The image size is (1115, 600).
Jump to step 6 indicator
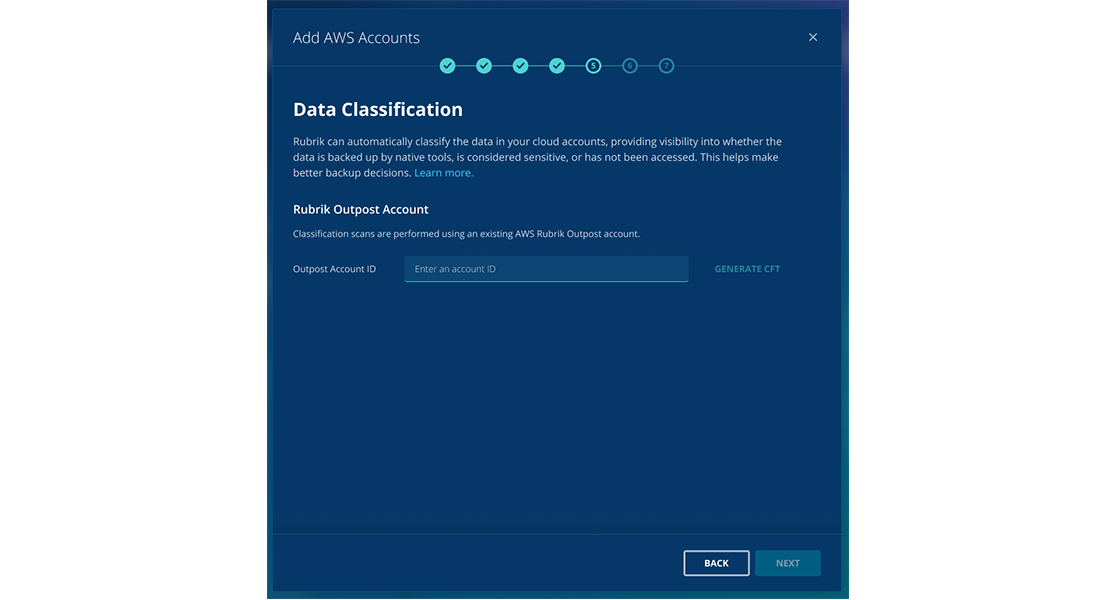point(629,66)
